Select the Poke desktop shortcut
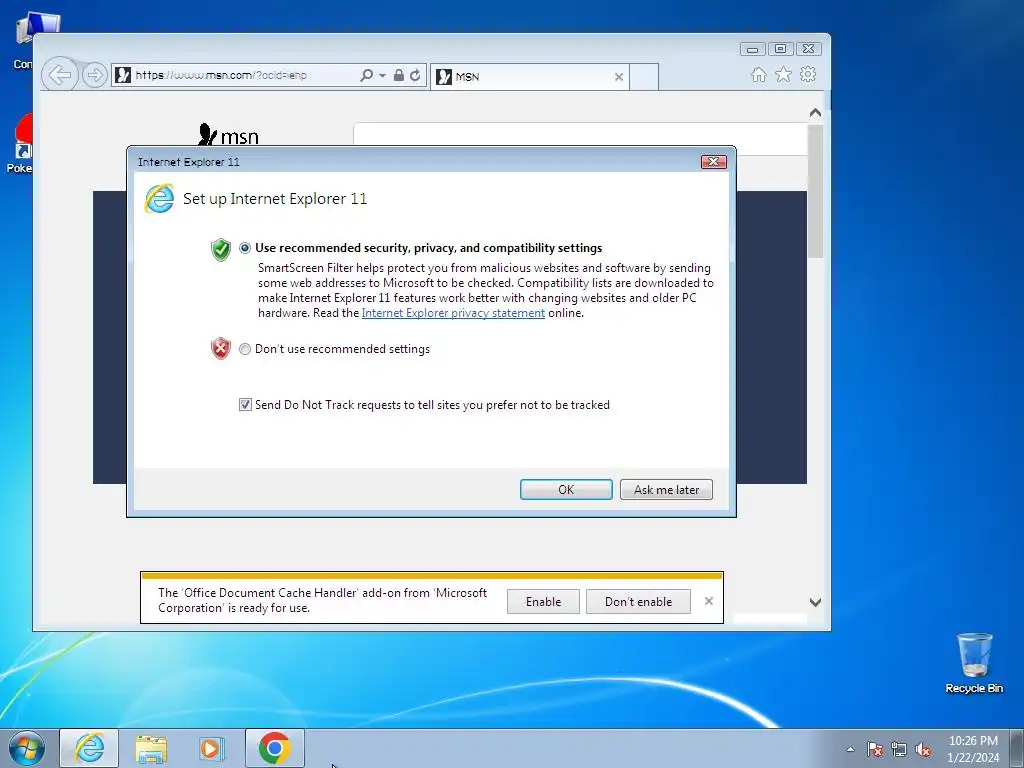Image resolution: width=1024 pixels, height=768 pixels. click(x=20, y=144)
